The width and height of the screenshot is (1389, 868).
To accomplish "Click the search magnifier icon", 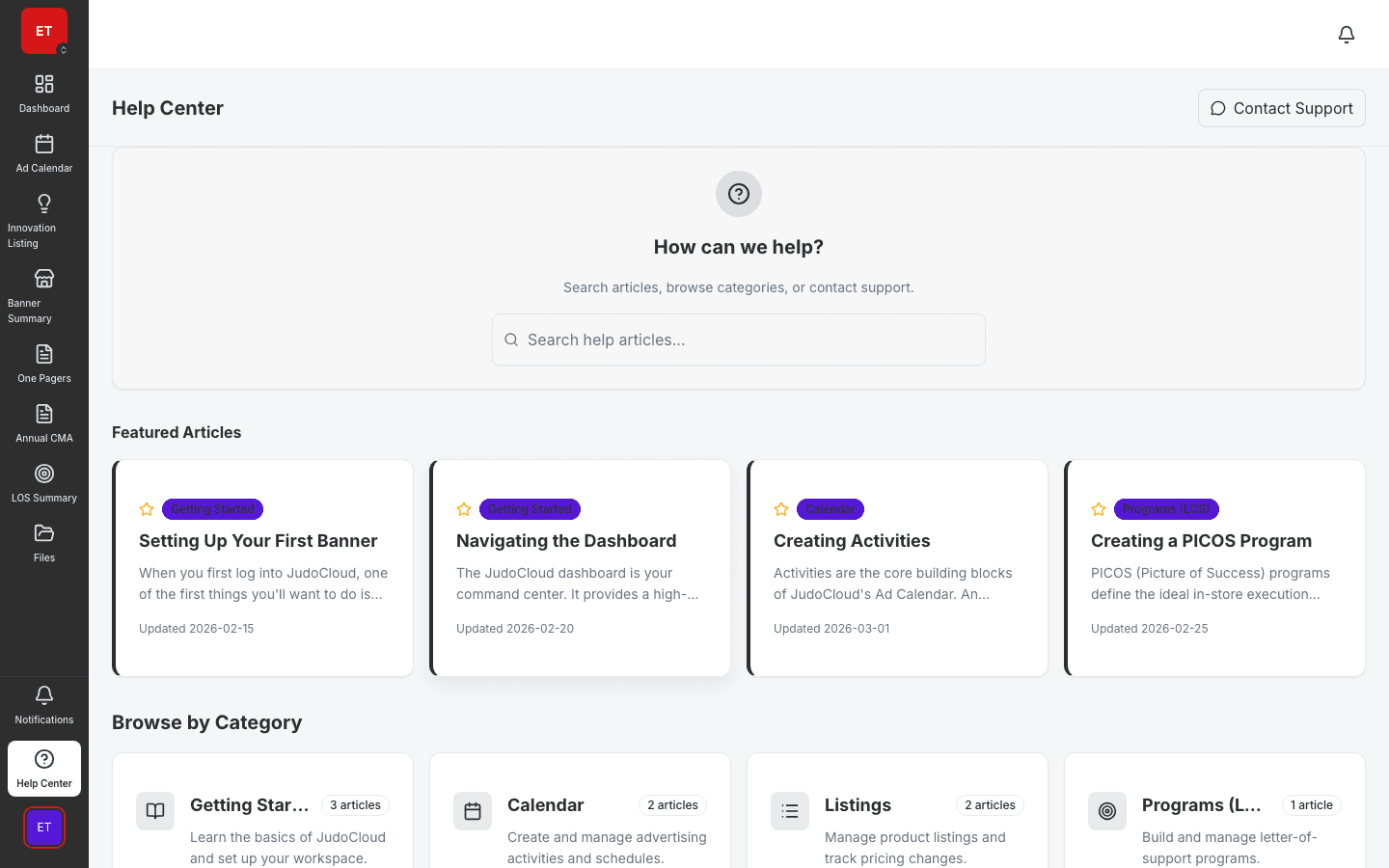I will point(511,339).
